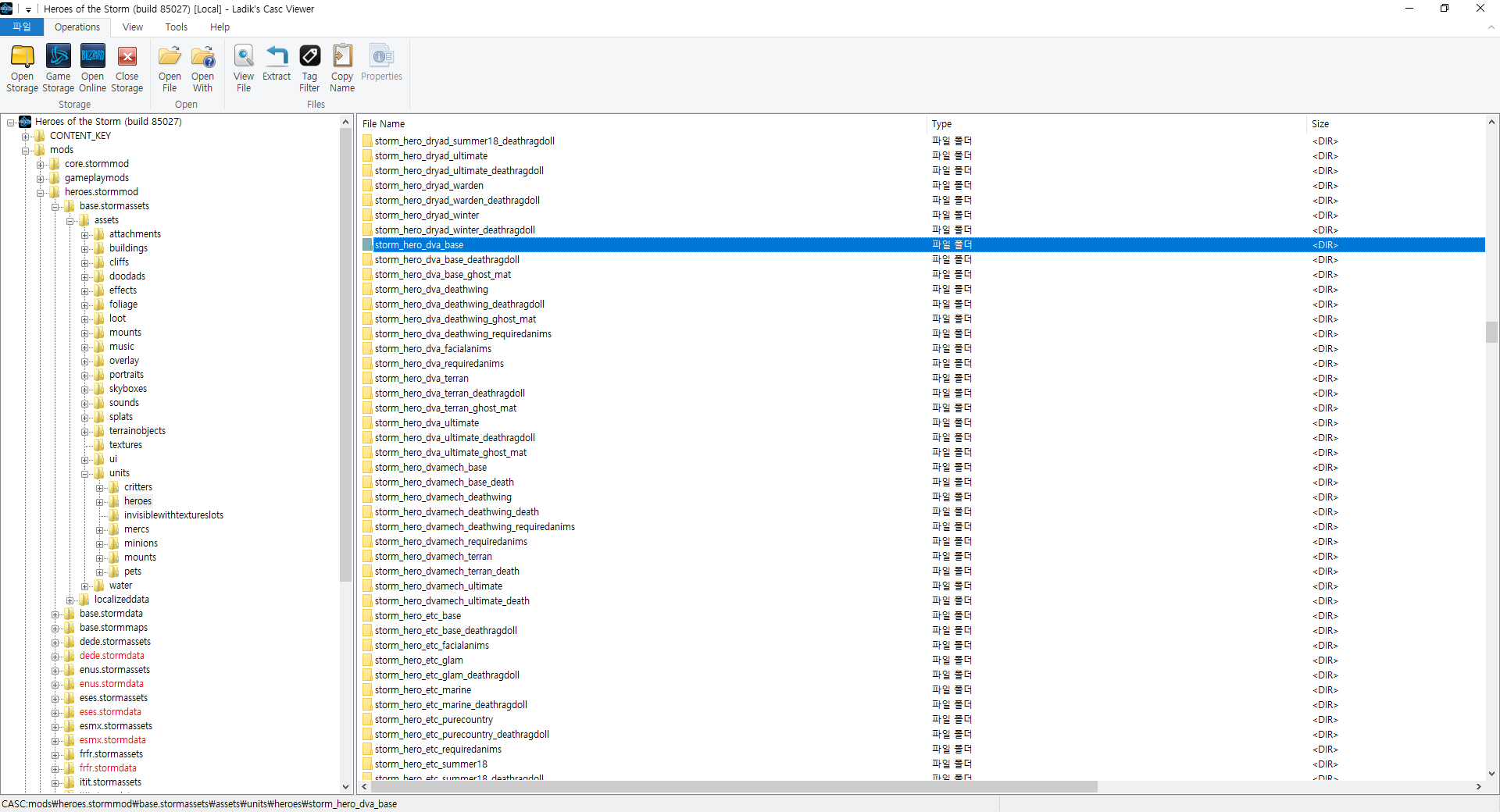Viewport: 1500px width, 812px height.
Task: Select storm_hero_dva_facialanims folder row
Action: coord(923,349)
